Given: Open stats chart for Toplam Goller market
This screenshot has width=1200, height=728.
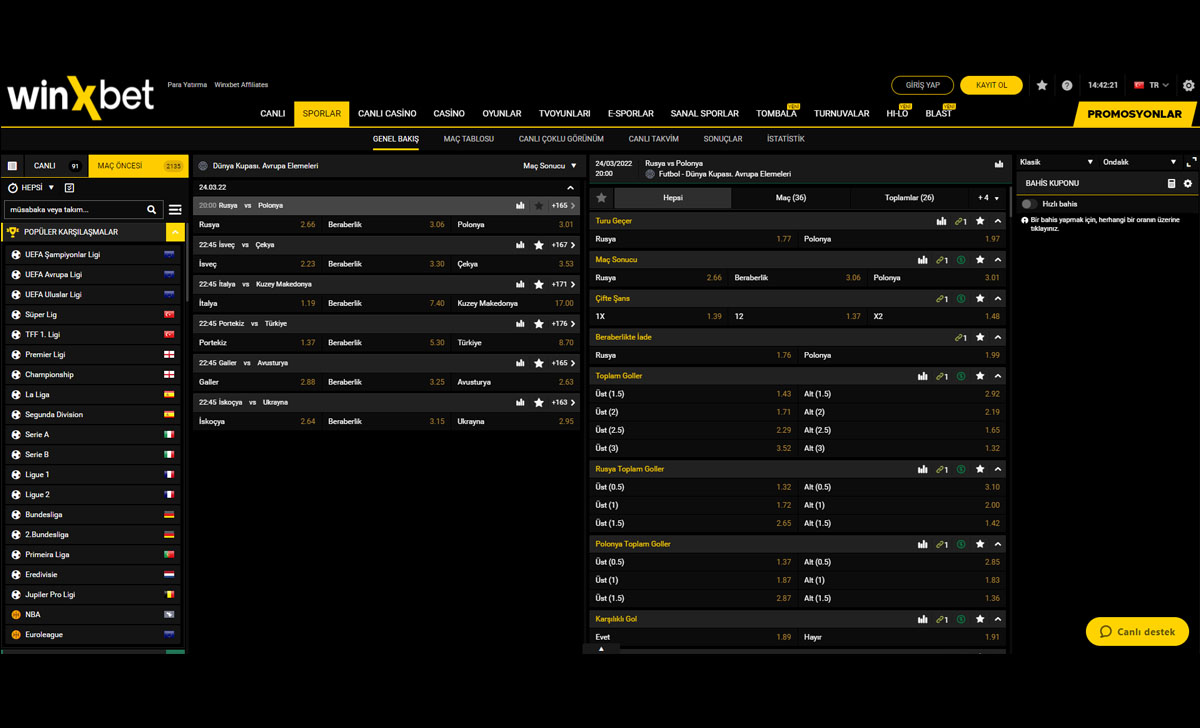Looking at the screenshot, I should [x=922, y=377].
